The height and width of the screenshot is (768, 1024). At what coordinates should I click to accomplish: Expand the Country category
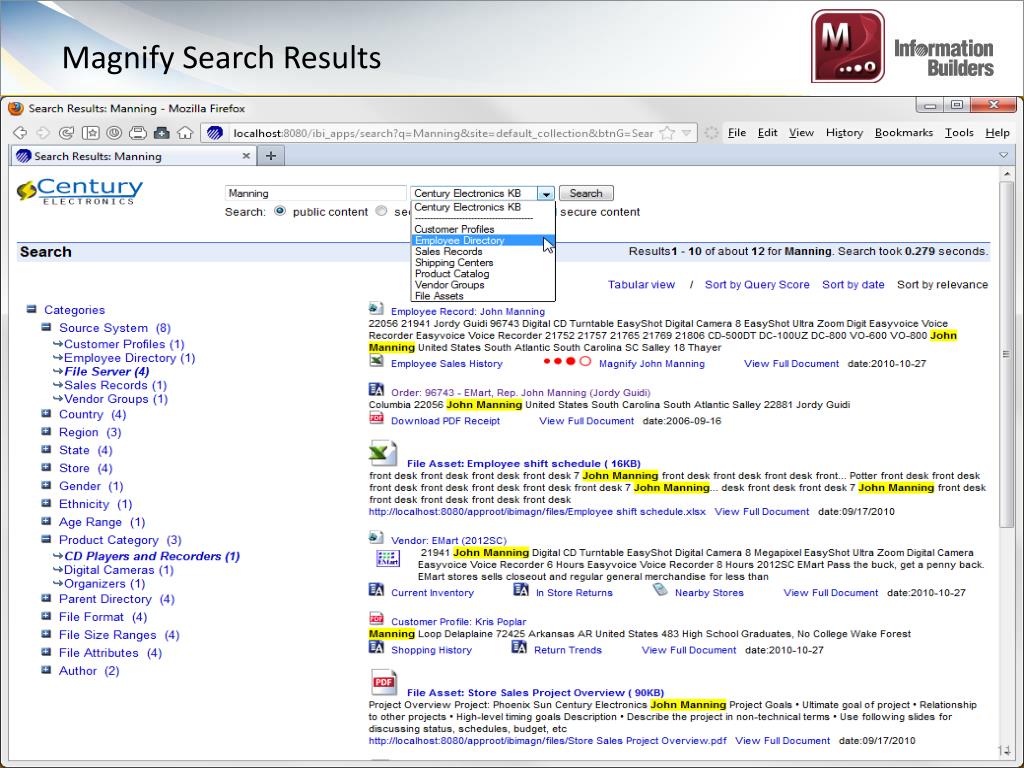[x=46, y=413]
